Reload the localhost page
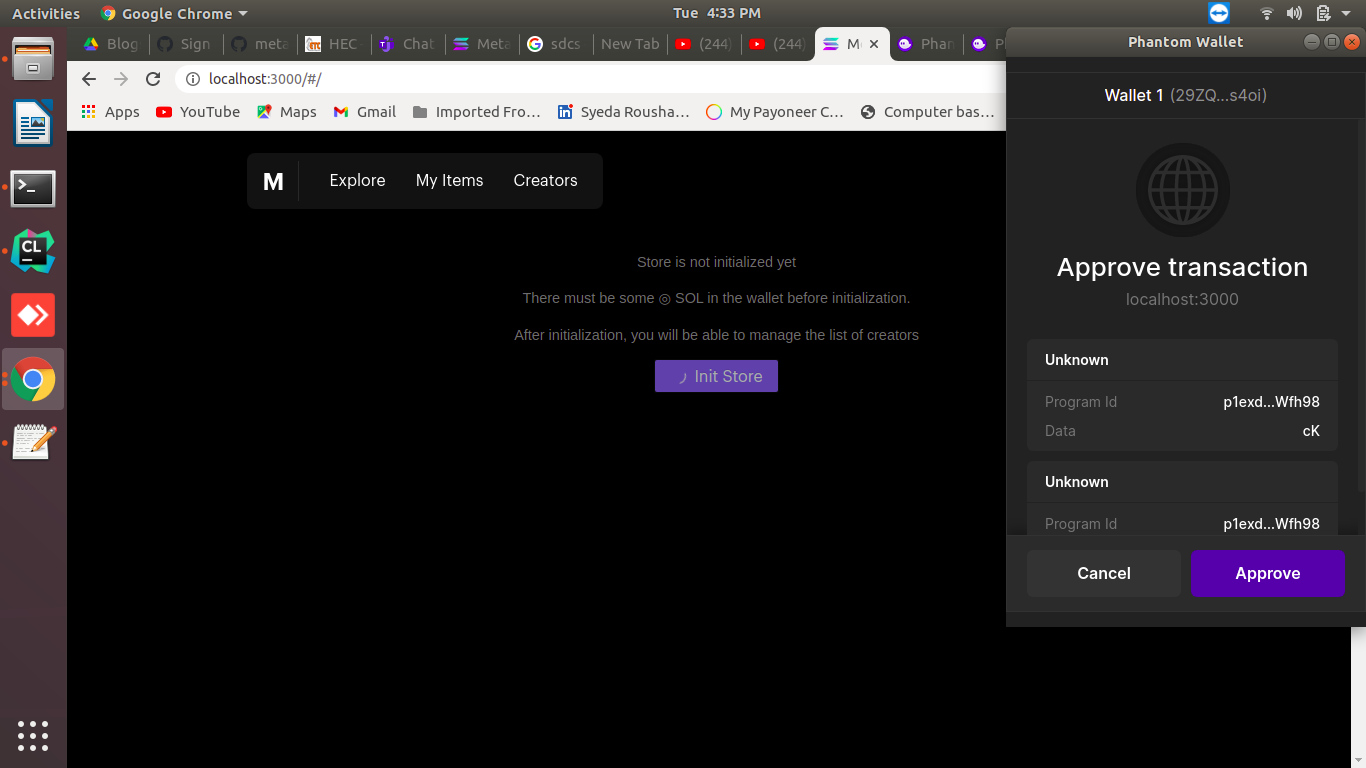 [153, 79]
